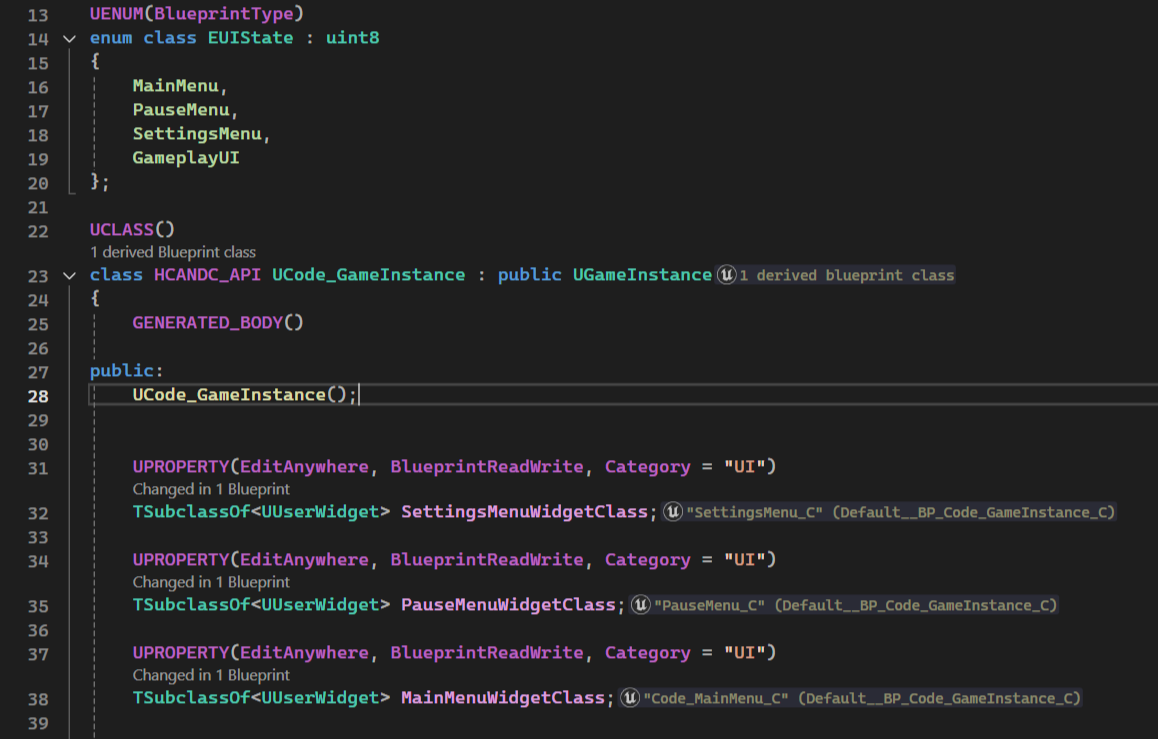Click the "PauseMenu_C" inline value hint
The width and height of the screenshot is (1158, 739).
pos(710,605)
